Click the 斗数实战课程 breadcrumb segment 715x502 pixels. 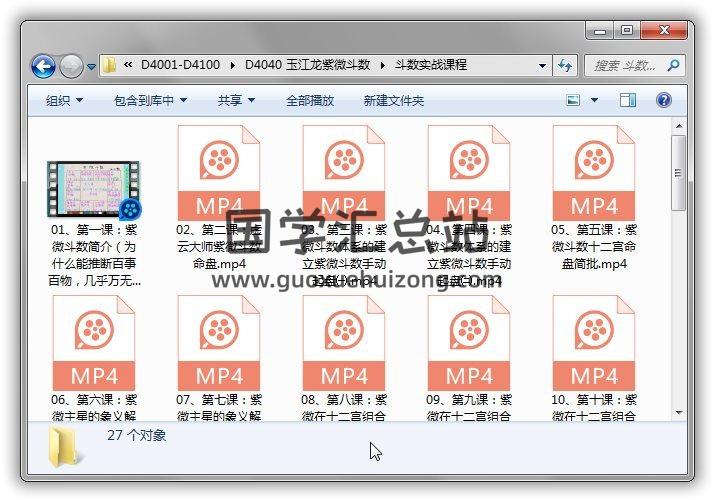[x=429, y=66]
